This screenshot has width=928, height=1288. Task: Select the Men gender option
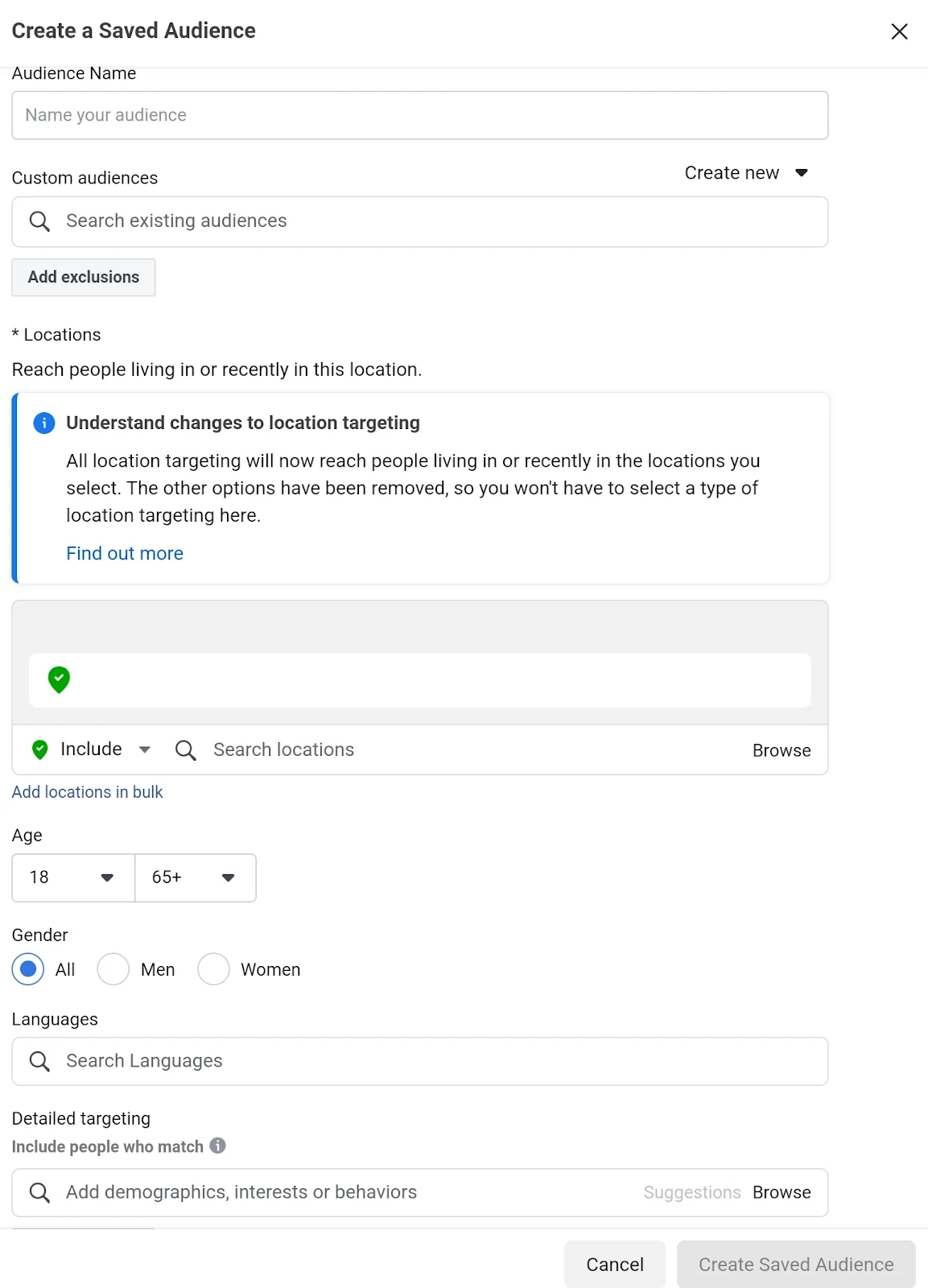pos(113,969)
